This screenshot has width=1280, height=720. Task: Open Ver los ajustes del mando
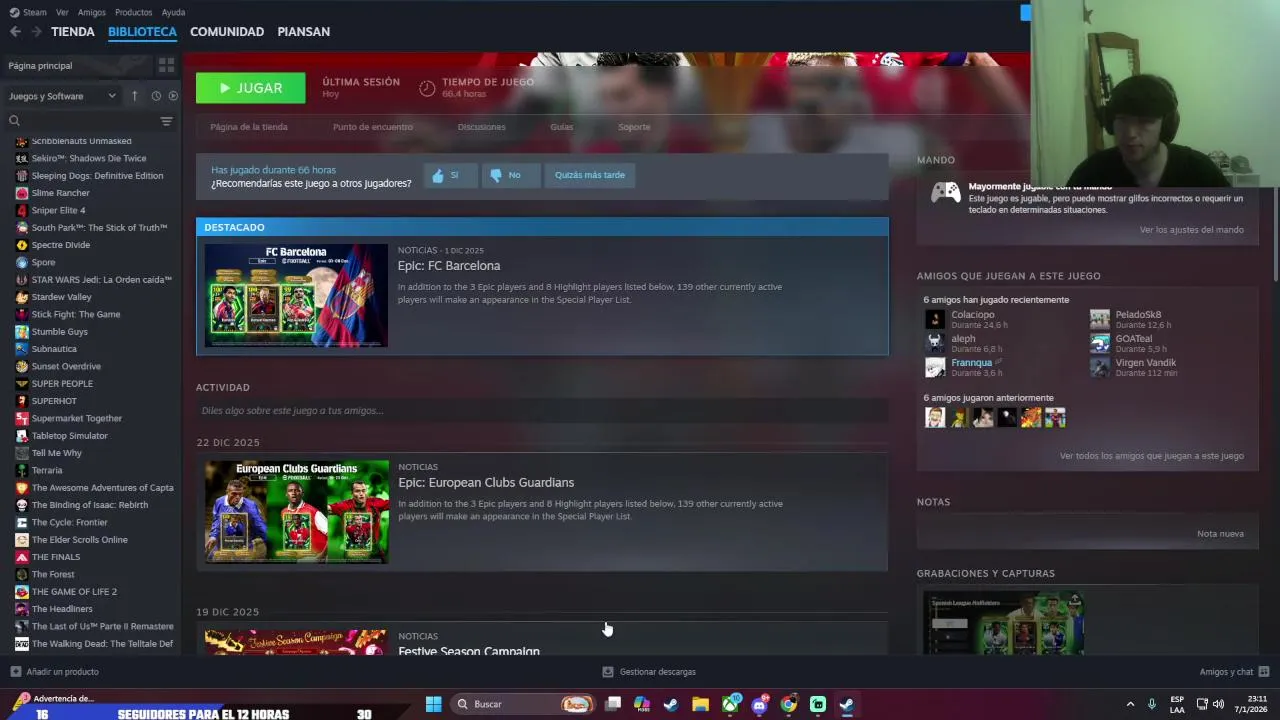coord(1191,230)
